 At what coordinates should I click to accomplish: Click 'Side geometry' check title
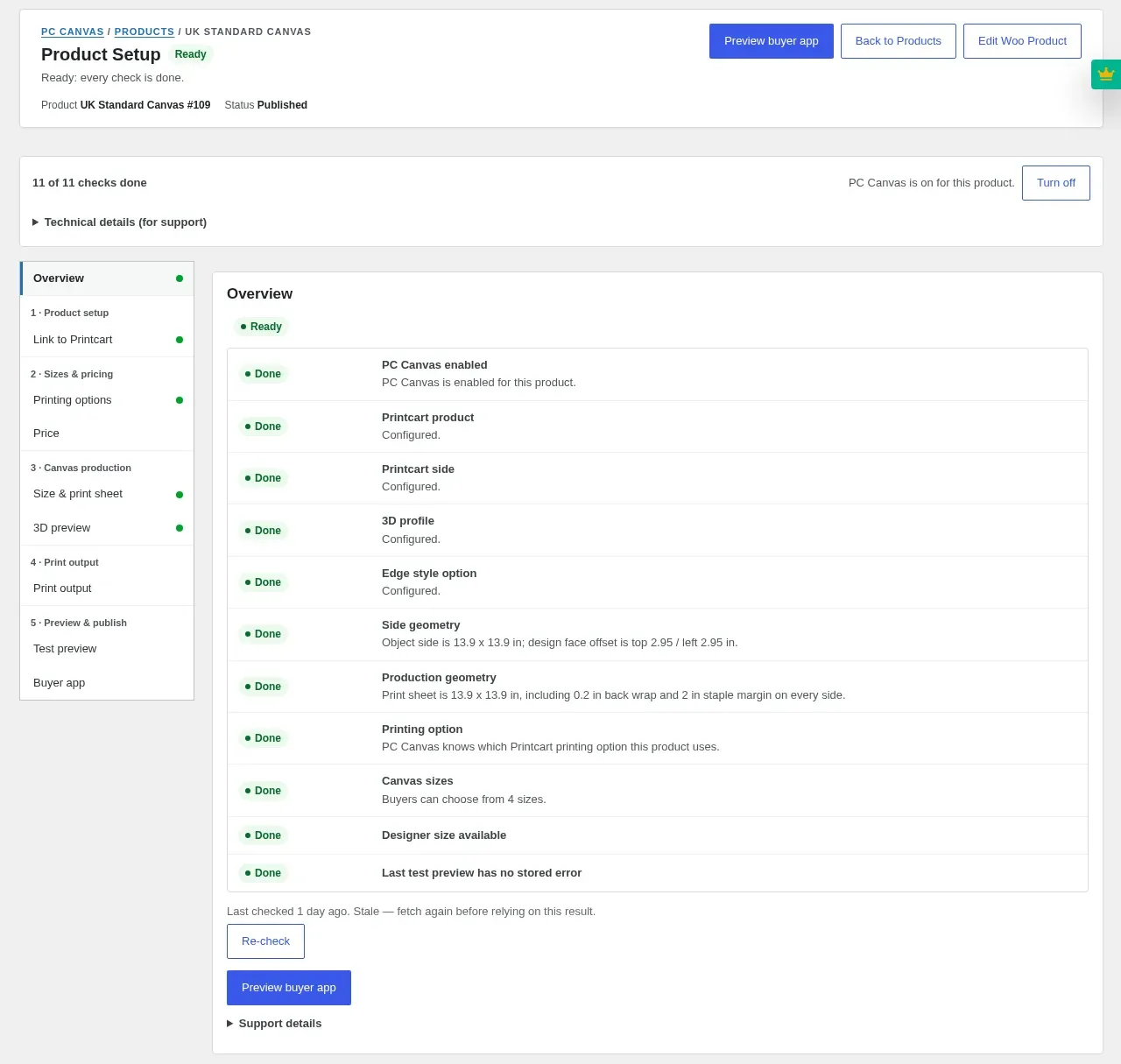coord(420,625)
